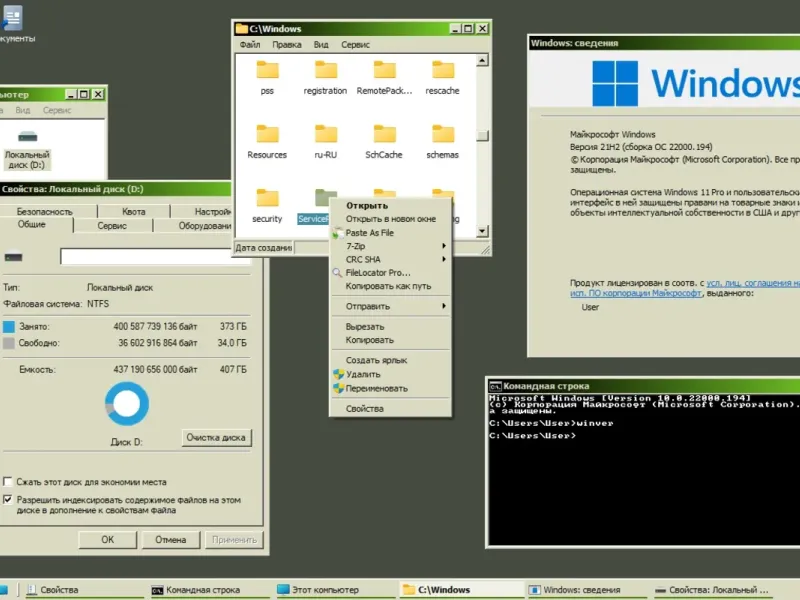This screenshot has width=800, height=600.
Task: Open Сервис menu in Этот компьютер window
Action: pyautogui.click(x=57, y=110)
